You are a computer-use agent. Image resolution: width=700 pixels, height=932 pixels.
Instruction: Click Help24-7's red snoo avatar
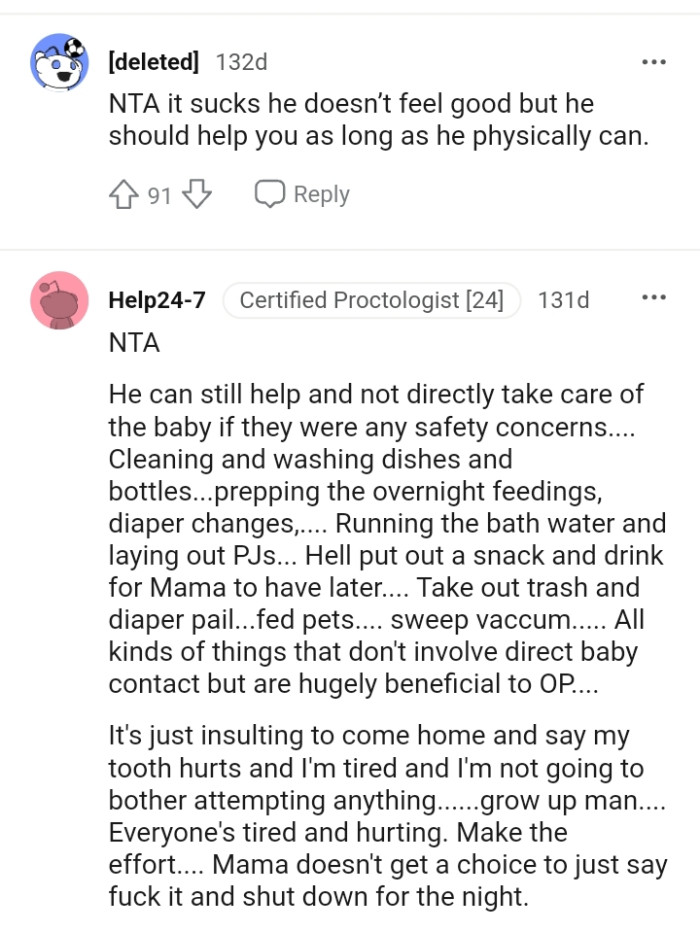[57, 299]
